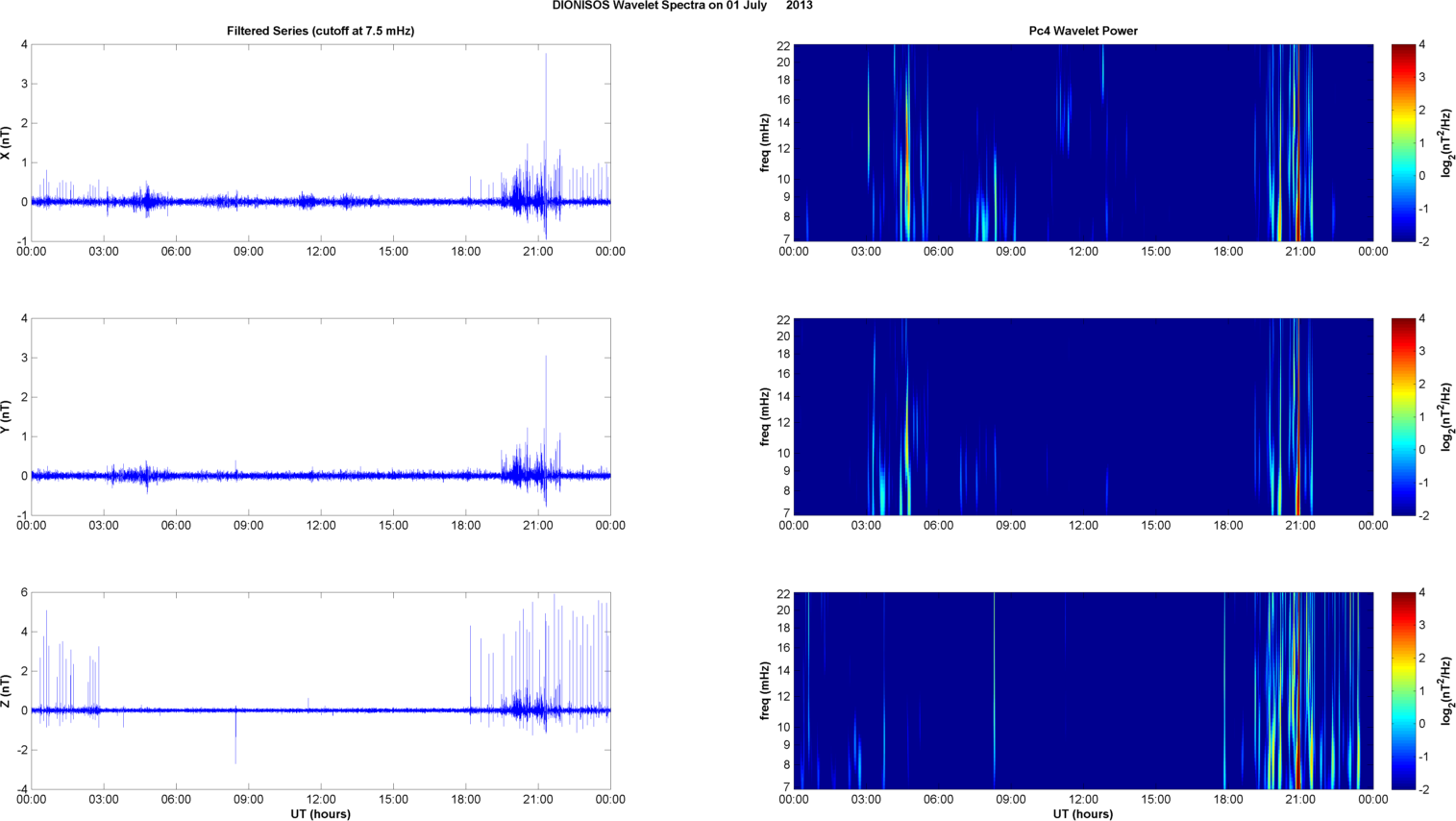Click the negative Z spike near 08:30
The height and width of the screenshot is (821, 1456).
coord(235,738)
